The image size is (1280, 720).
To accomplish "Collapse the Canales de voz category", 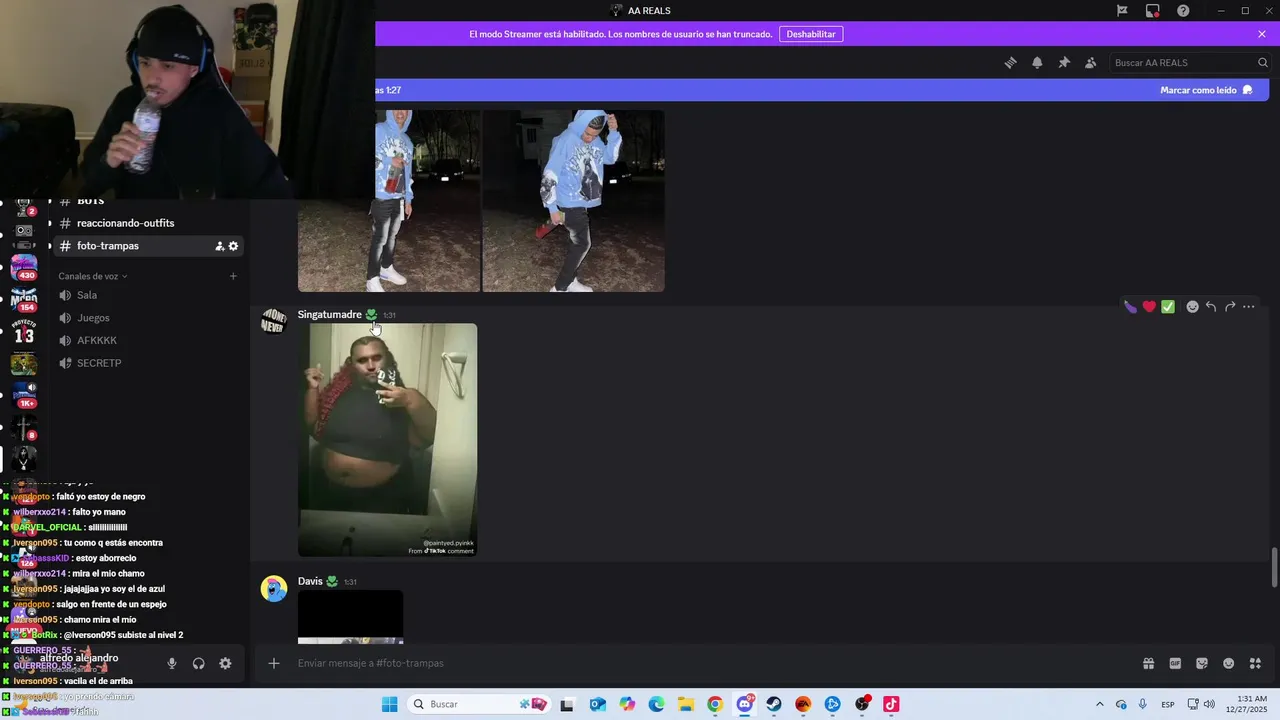I will click(93, 276).
